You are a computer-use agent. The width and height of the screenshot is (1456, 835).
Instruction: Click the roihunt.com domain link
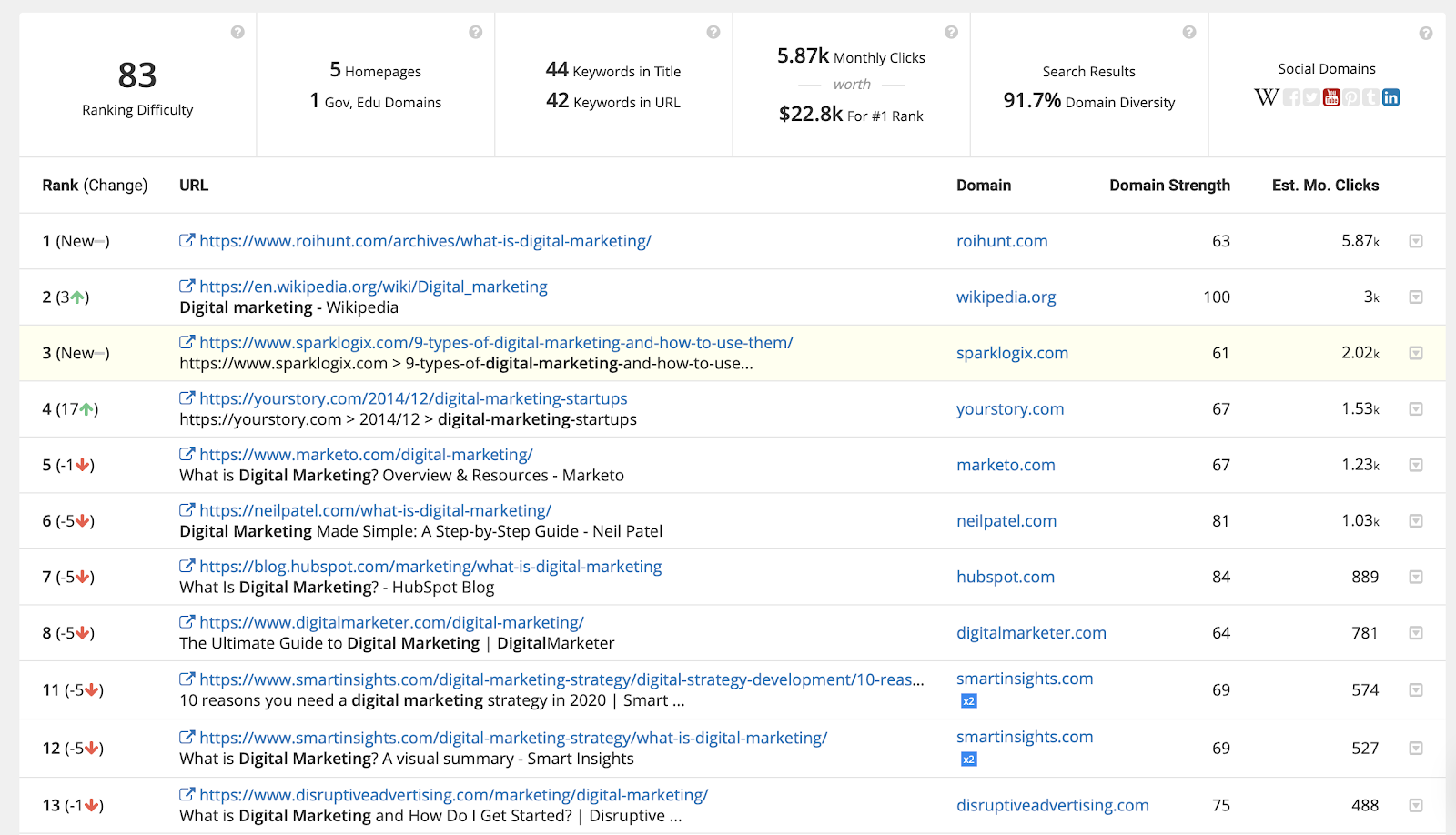point(1002,241)
